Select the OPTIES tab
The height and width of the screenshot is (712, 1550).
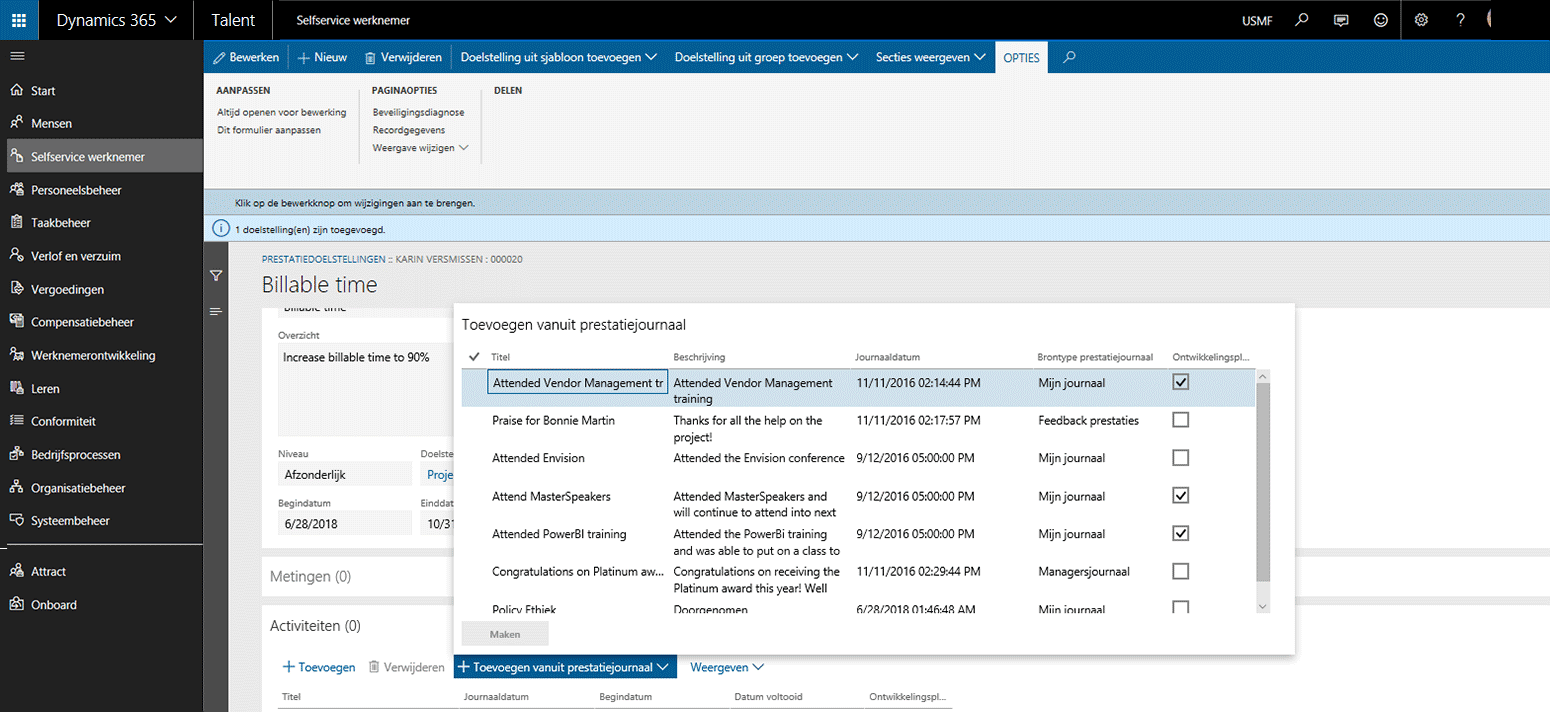tap(1021, 57)
